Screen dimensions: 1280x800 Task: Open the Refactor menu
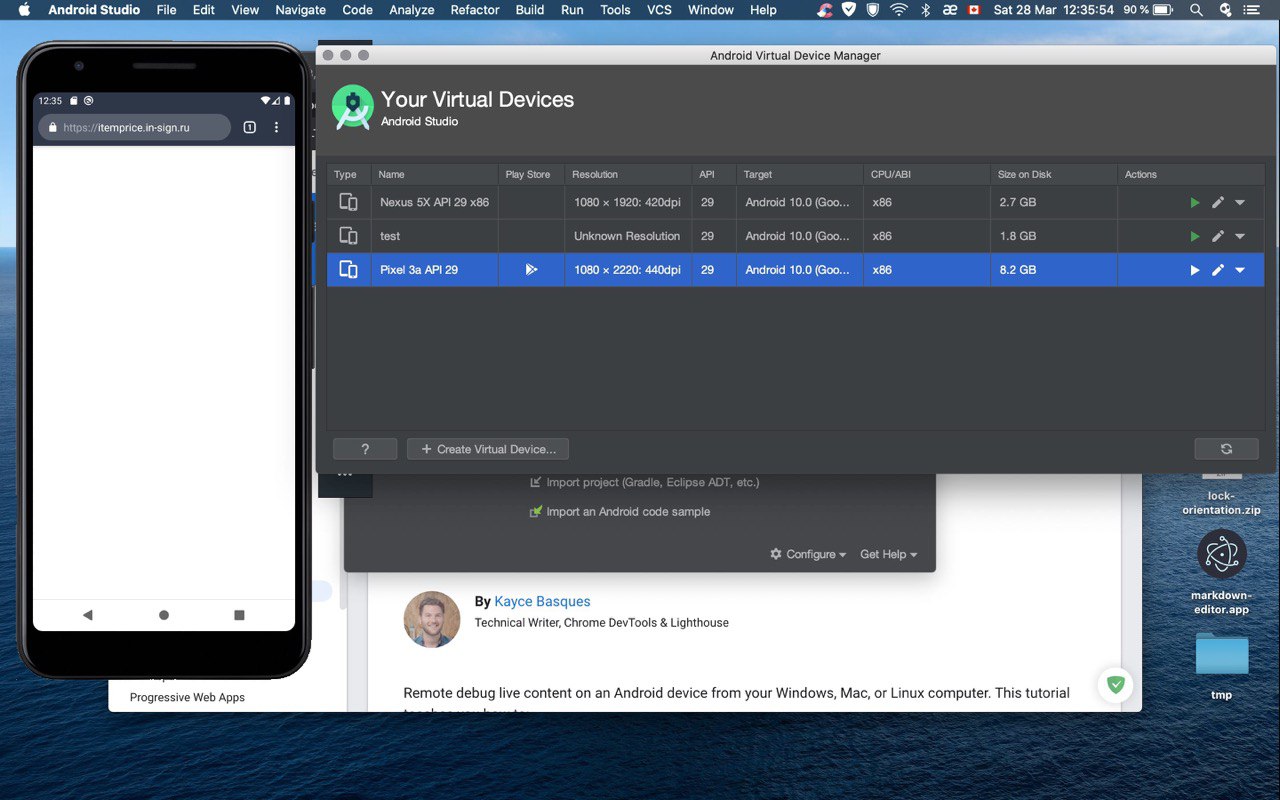click(475, 10)
